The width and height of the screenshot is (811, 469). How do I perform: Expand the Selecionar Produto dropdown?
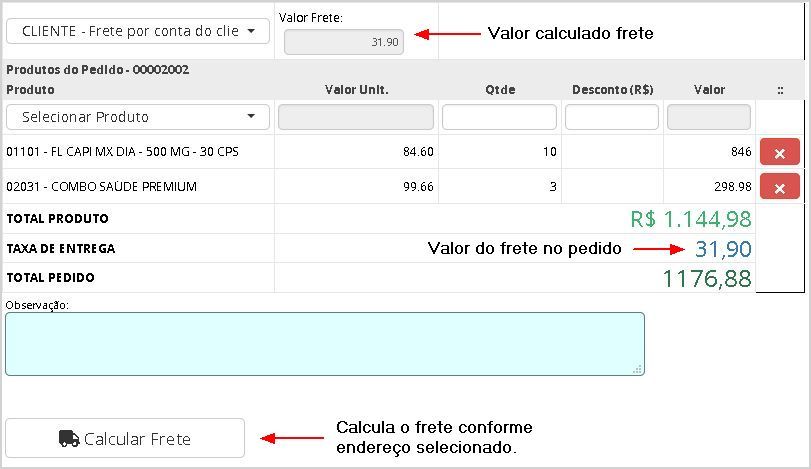point(138,117)
